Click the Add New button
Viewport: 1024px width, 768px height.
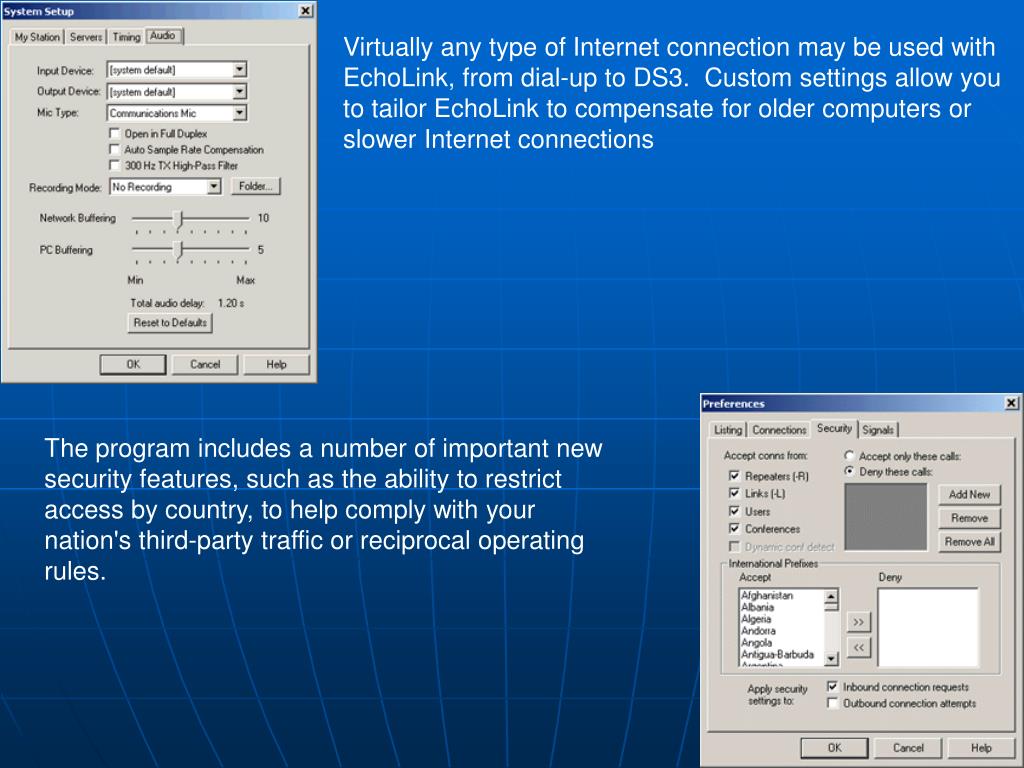pos(969,494)
